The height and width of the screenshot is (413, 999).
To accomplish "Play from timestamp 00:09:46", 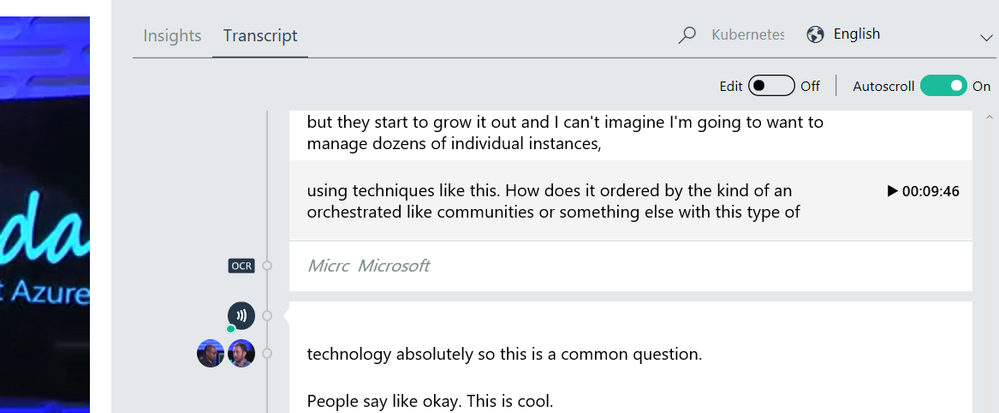I will click(x=923, y=191).
